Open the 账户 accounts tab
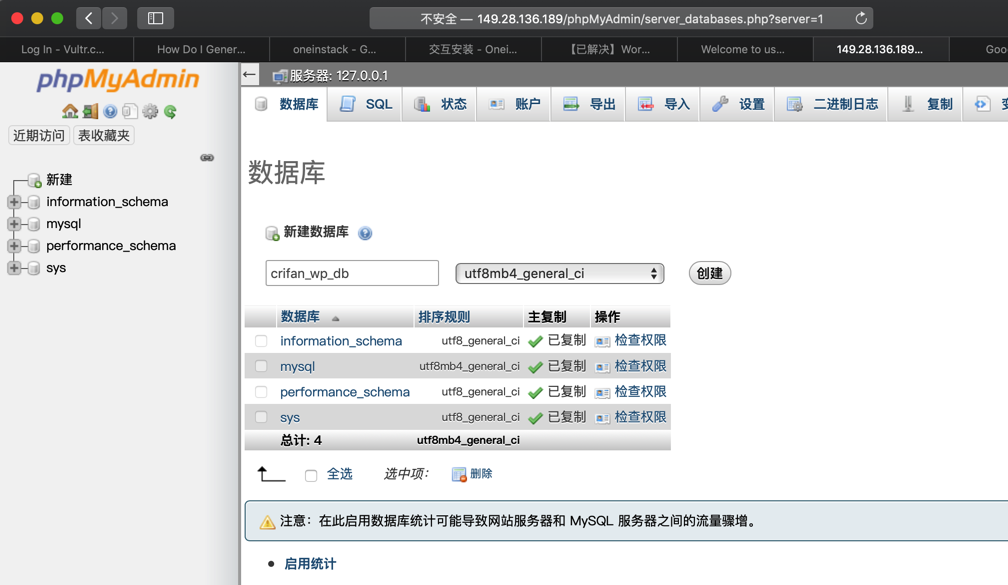The image size is (1008, 585). point(514,104)
